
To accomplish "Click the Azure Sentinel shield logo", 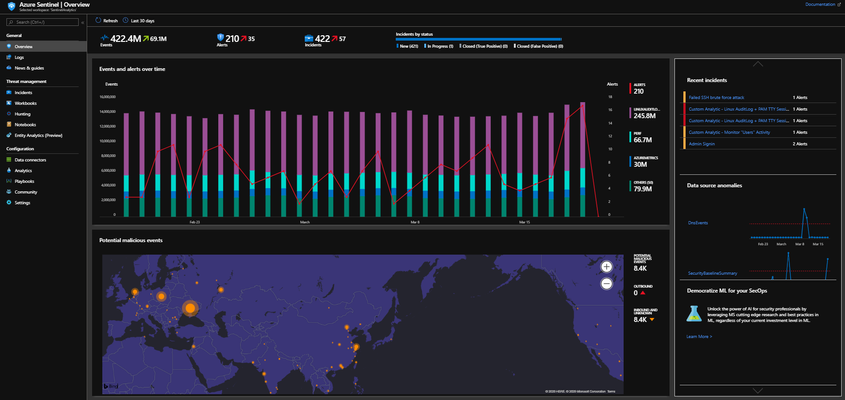I will pos(11,6).
